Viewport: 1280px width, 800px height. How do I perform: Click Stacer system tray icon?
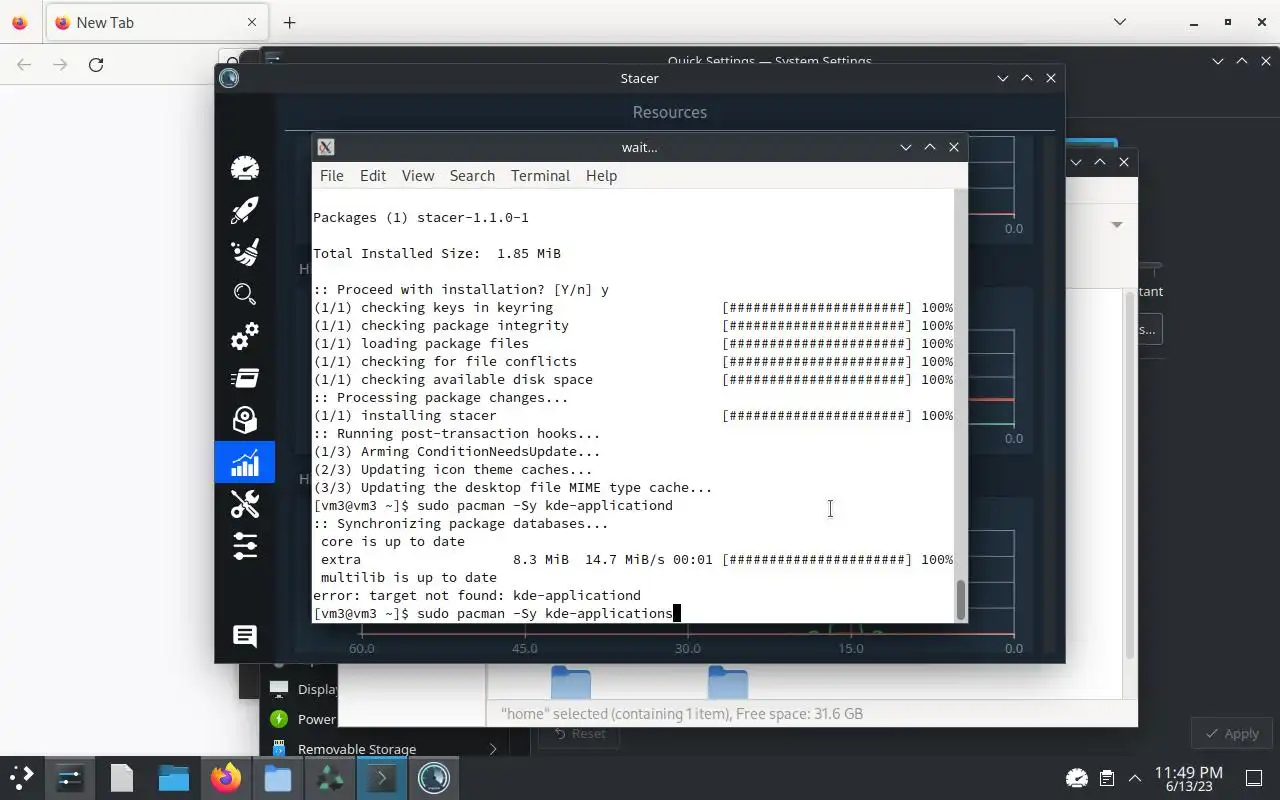(1077, 777)
